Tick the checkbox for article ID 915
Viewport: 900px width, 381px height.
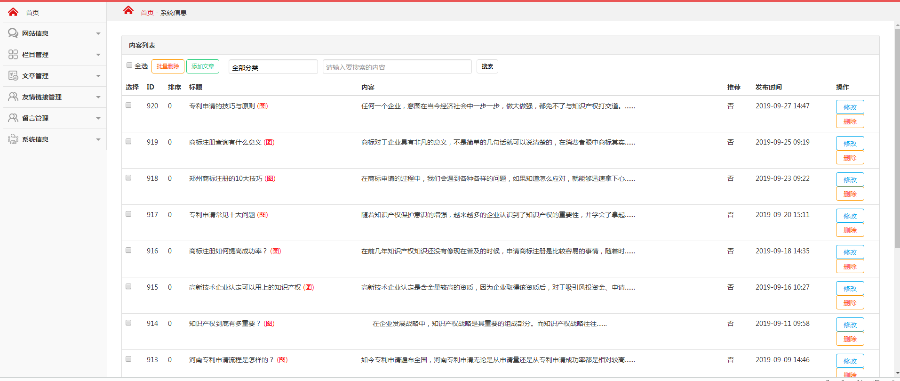coord(129,286)
